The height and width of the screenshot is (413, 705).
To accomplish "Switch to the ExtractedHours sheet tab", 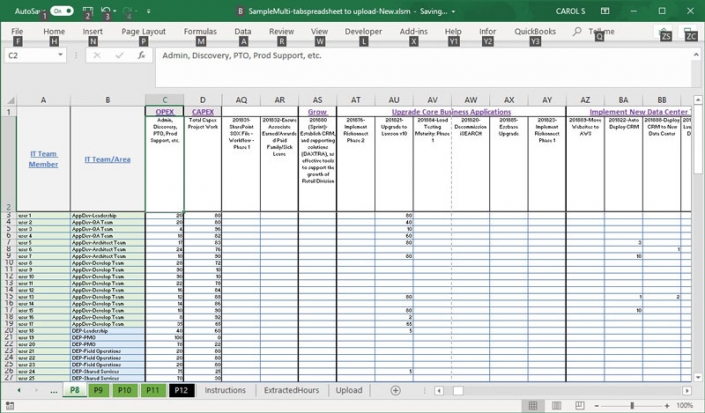I will point(291,390).
